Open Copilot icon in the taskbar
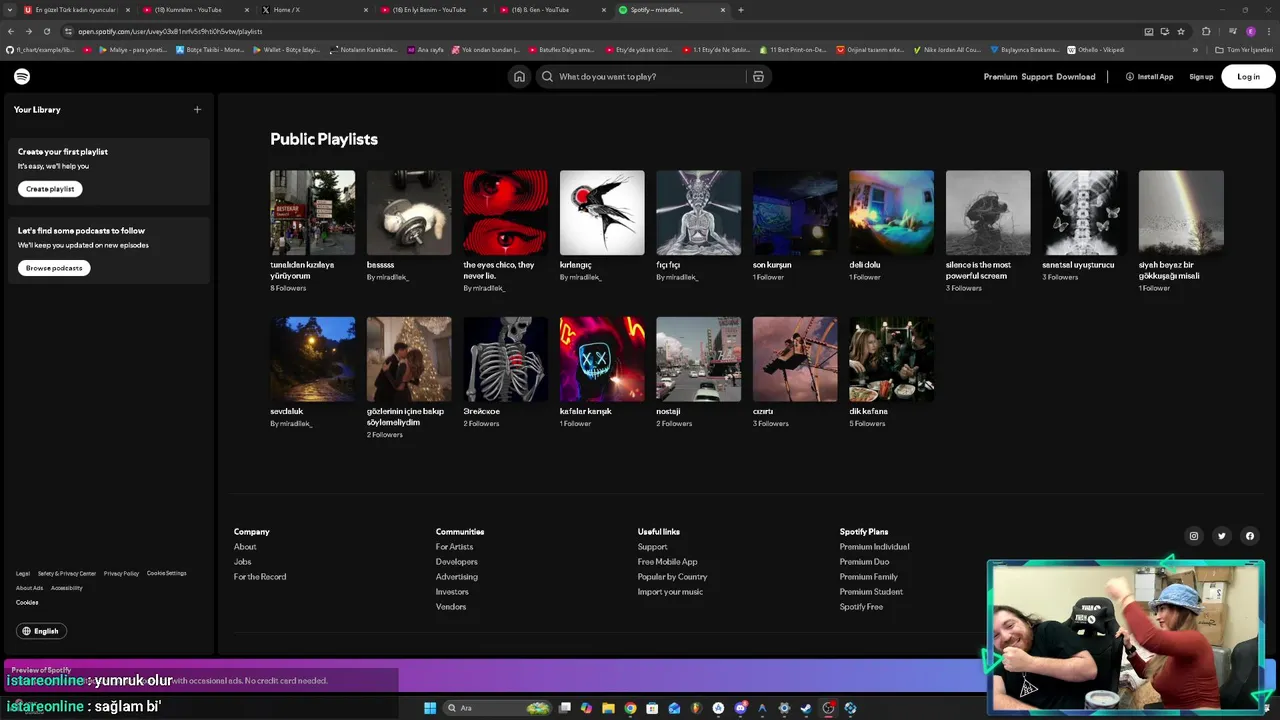Screen dimensions: 1280x720 [x=586, y=708]
